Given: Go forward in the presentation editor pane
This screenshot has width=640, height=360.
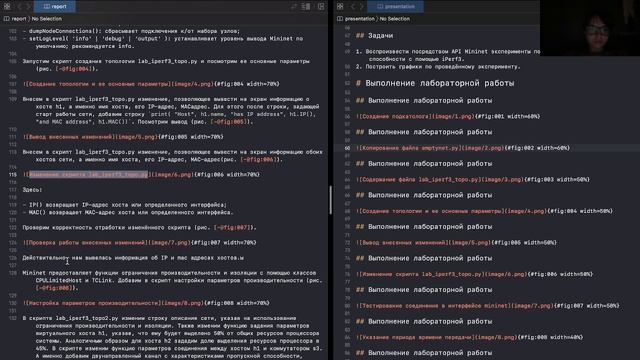Looking at the screenshot, I should (x=361, y=6).
